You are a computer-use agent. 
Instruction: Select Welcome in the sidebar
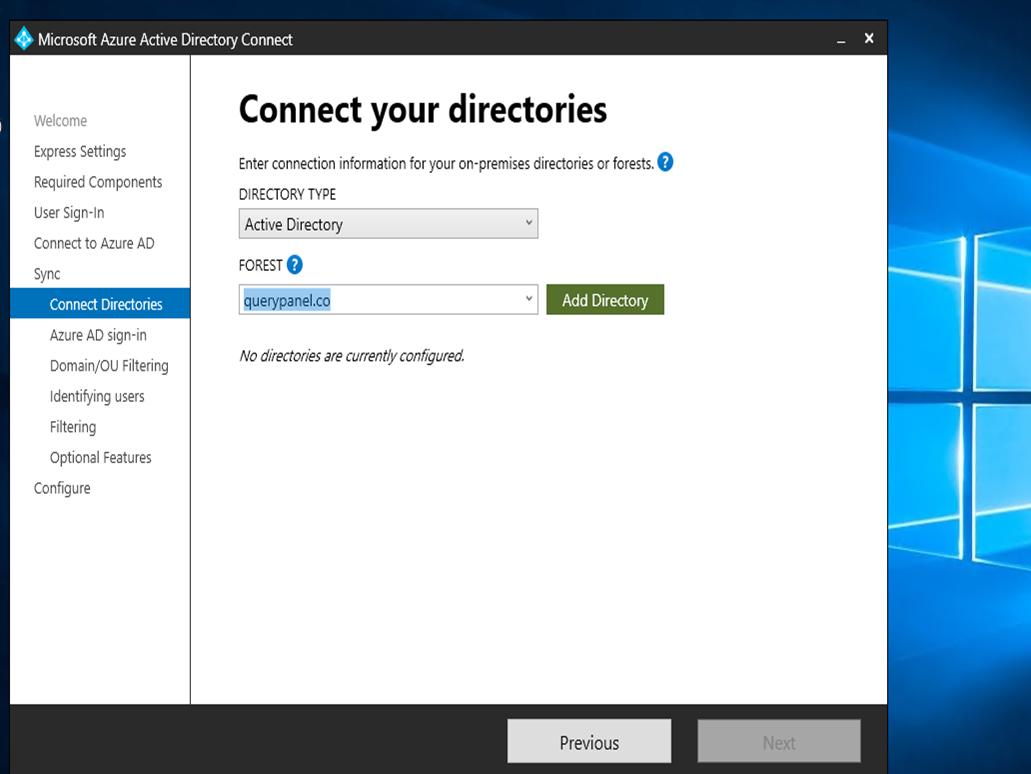point(60,121)
